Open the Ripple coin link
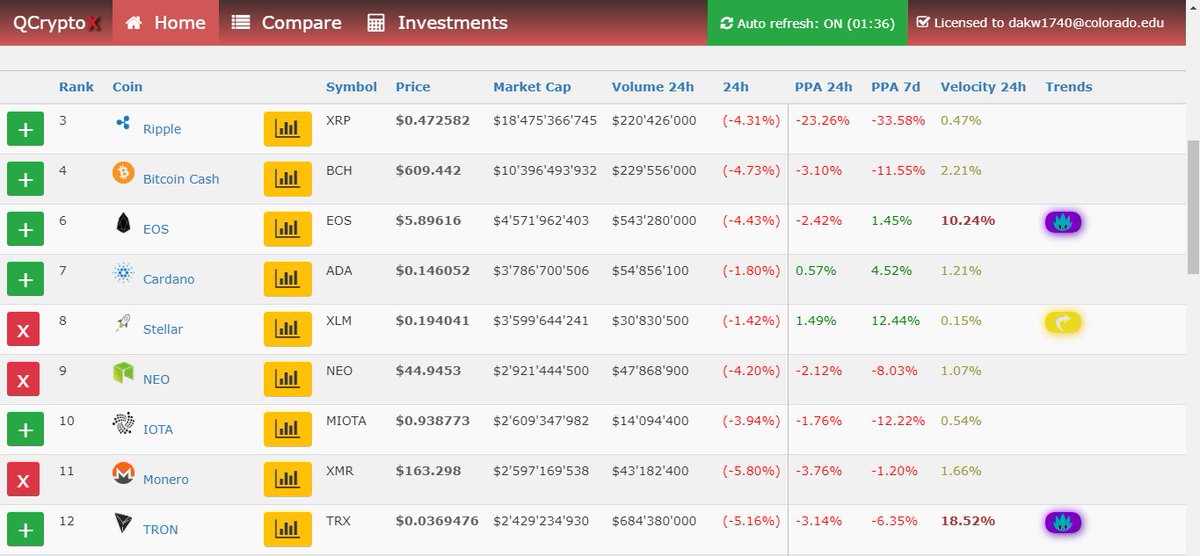 (162, 129)
